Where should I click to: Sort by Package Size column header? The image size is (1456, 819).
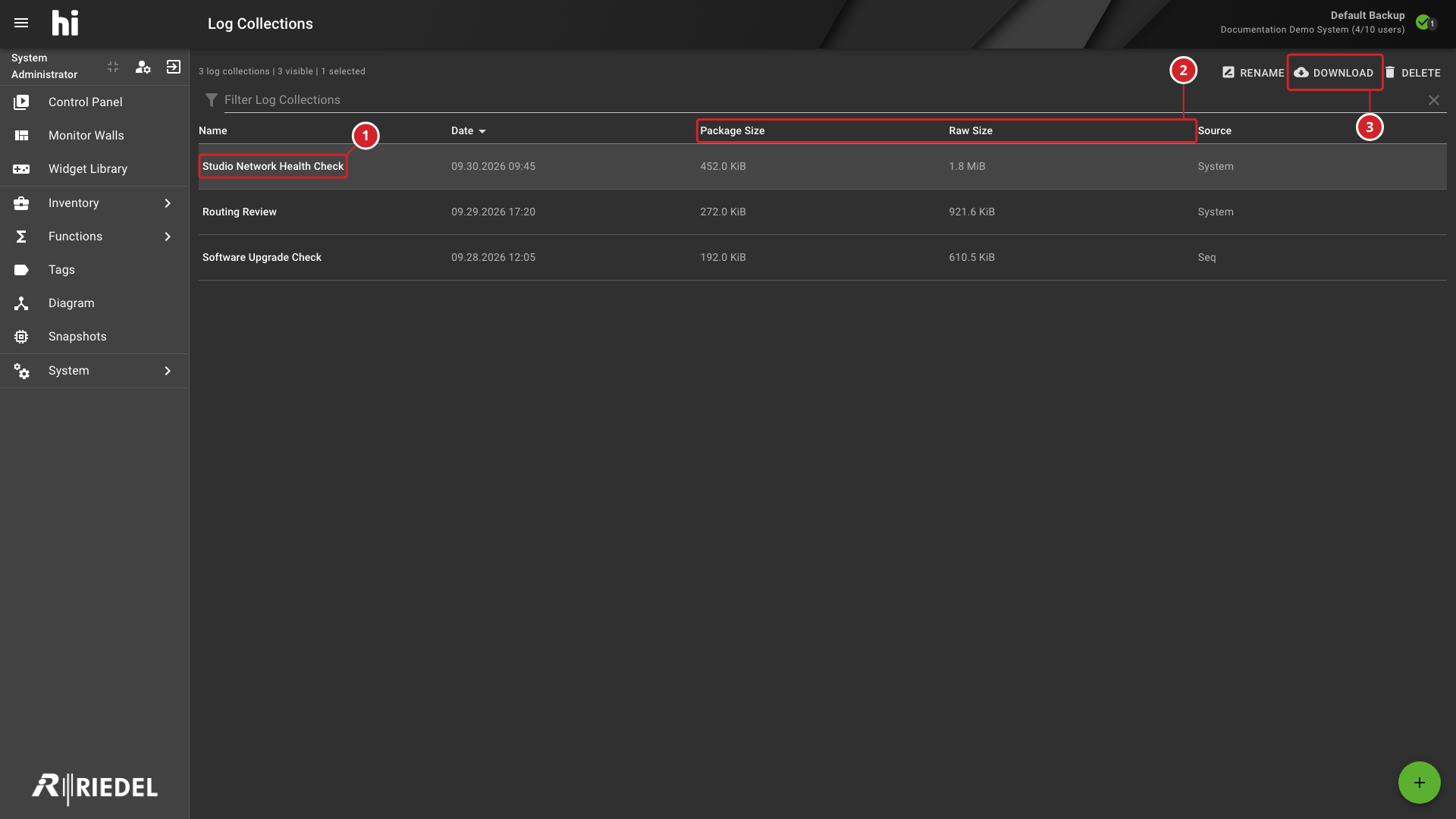732,130
